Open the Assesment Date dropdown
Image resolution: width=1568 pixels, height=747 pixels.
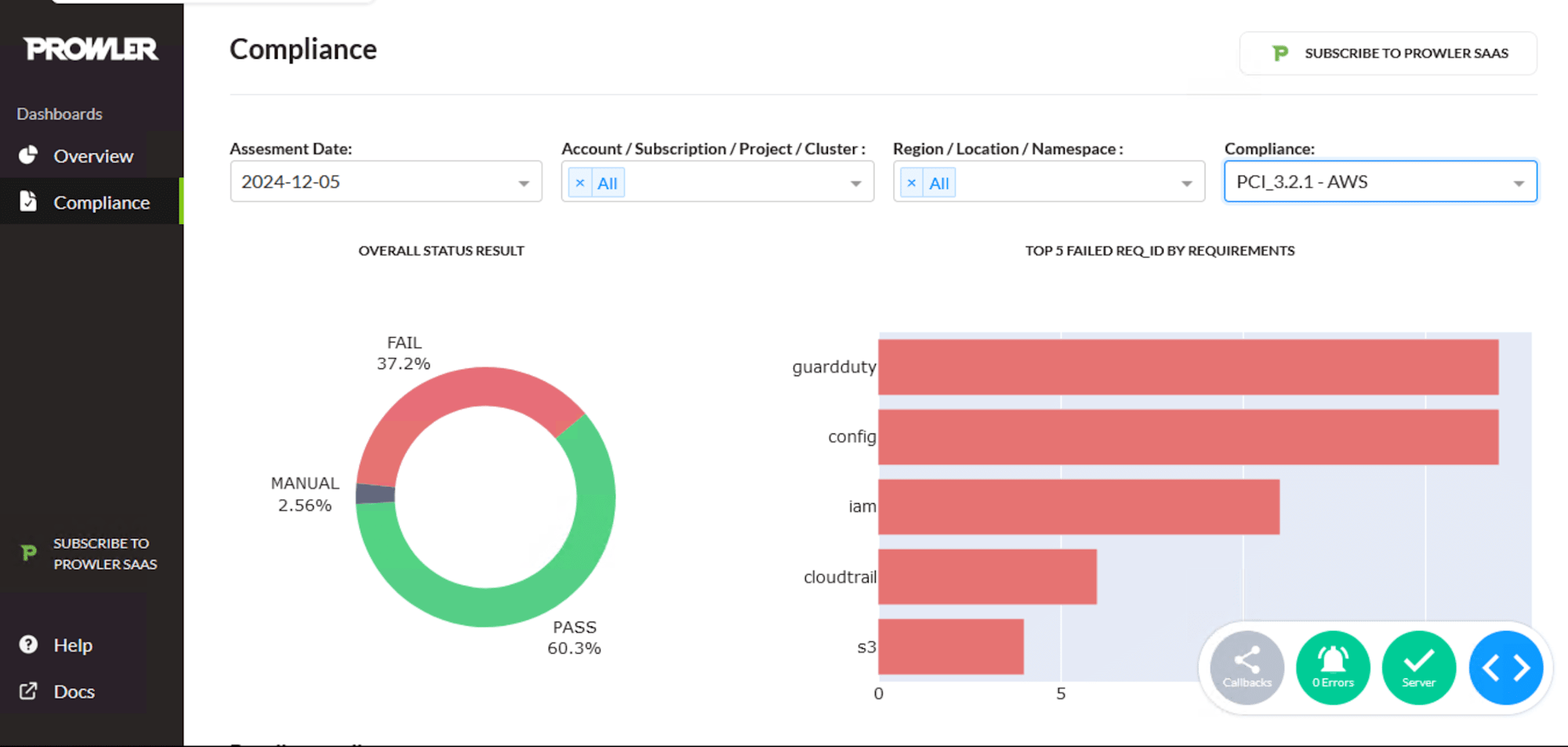tap(386, 182)
